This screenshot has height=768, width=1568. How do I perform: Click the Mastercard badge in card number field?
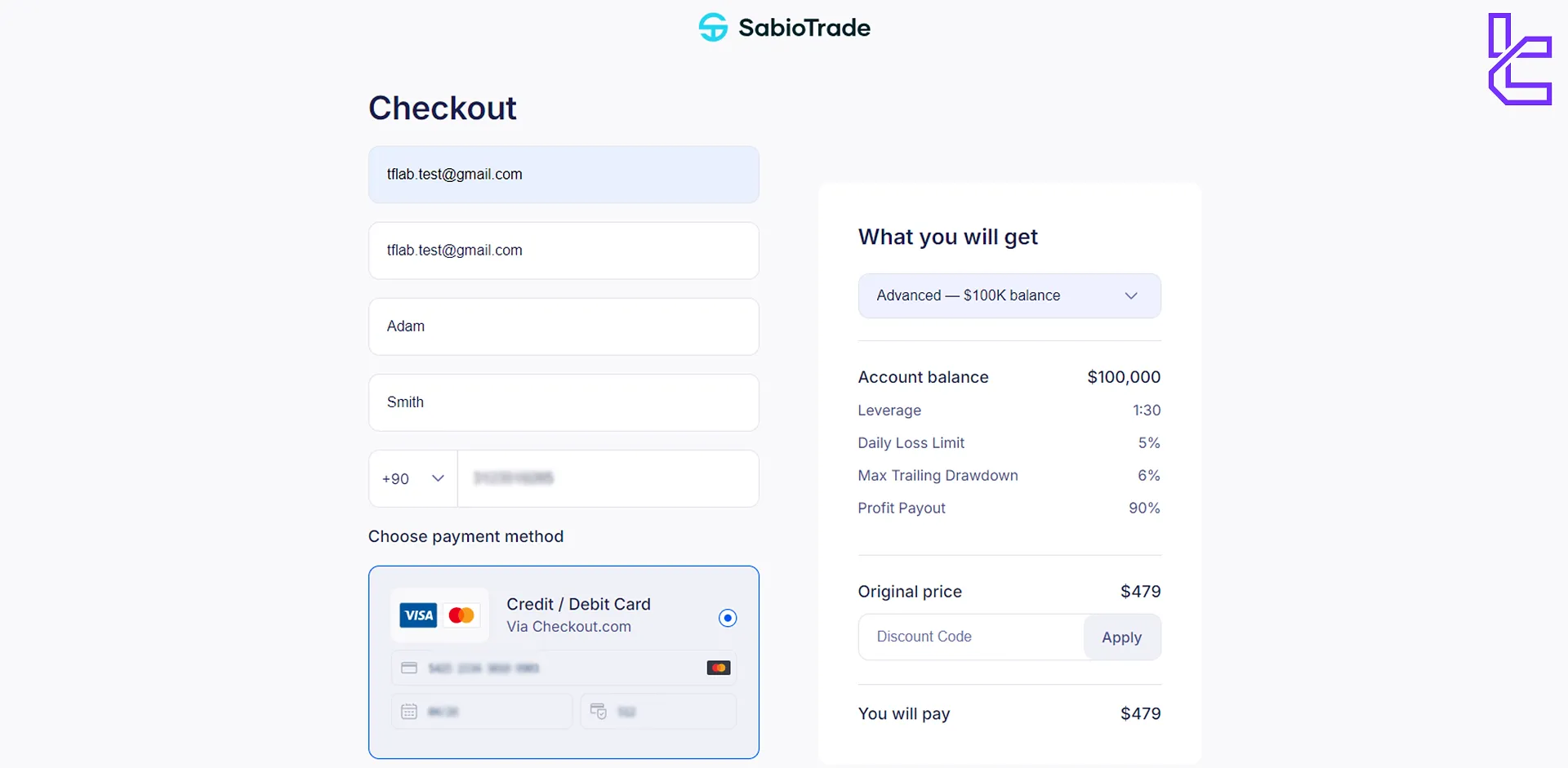pos(719,668)
